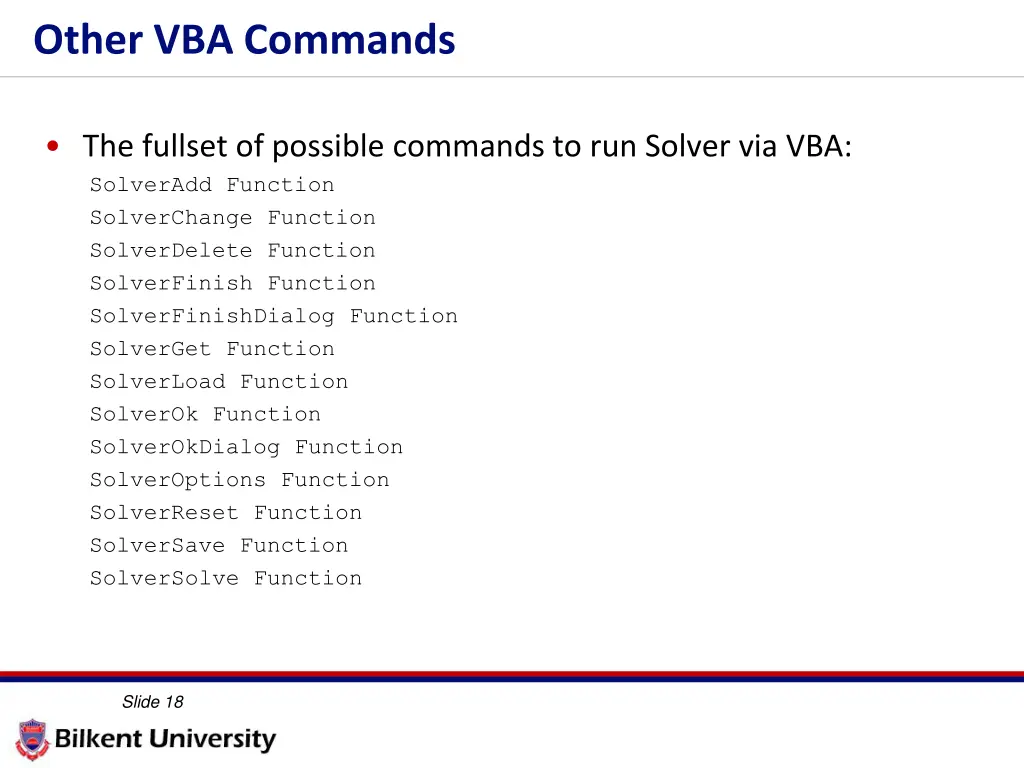Select the SolverAdd Function line
Screen dimensions: 1024x768
pyautogui.click(x=212, y=185)
